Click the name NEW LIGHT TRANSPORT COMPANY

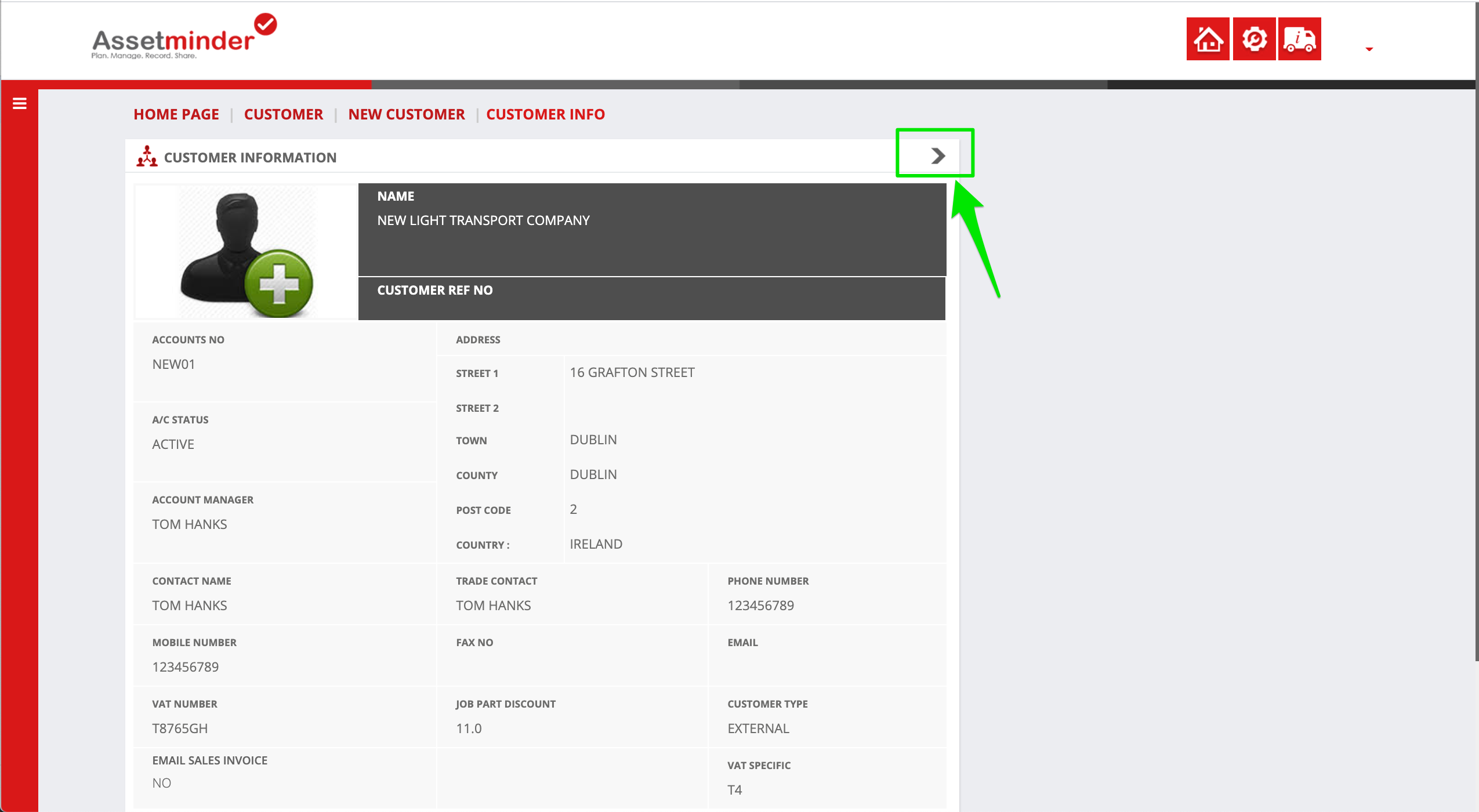coord(483,220)
